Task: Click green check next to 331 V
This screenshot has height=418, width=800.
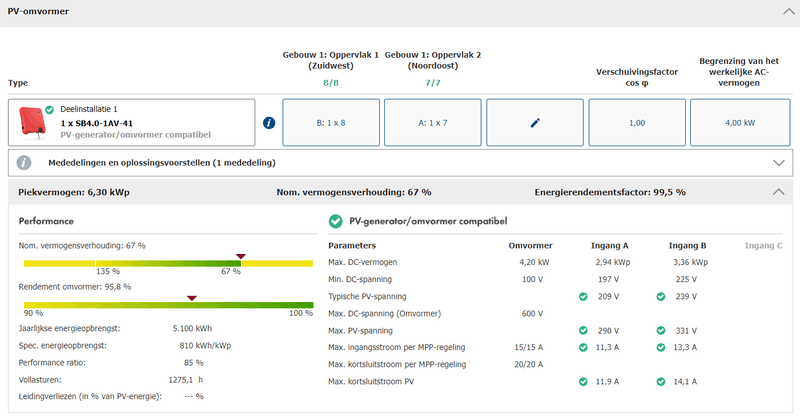Action: click(661, 330)
